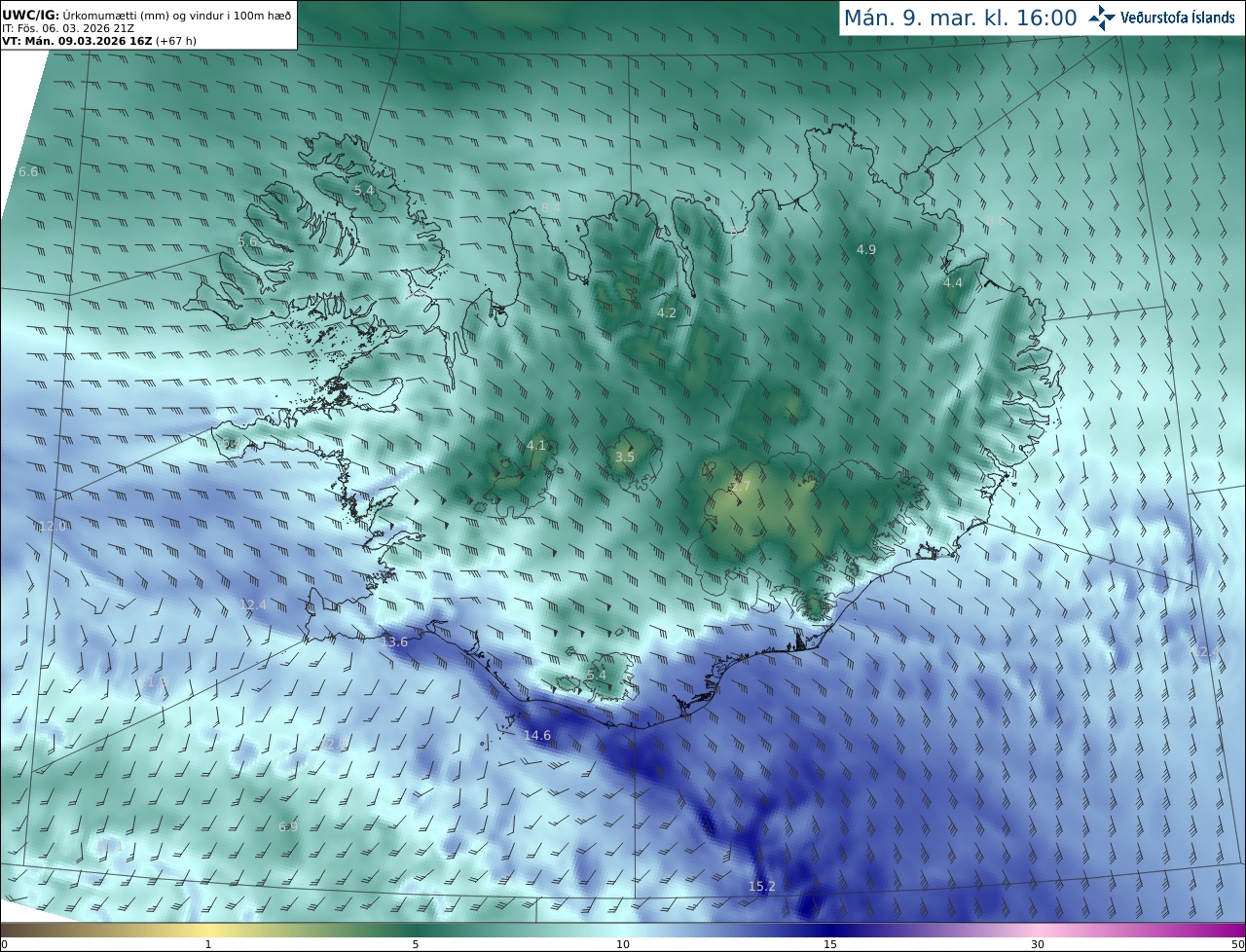The image size is (1246, 952).
Task: Click the '50' label under the colour scale
Action: click(x=1238, y=944)
